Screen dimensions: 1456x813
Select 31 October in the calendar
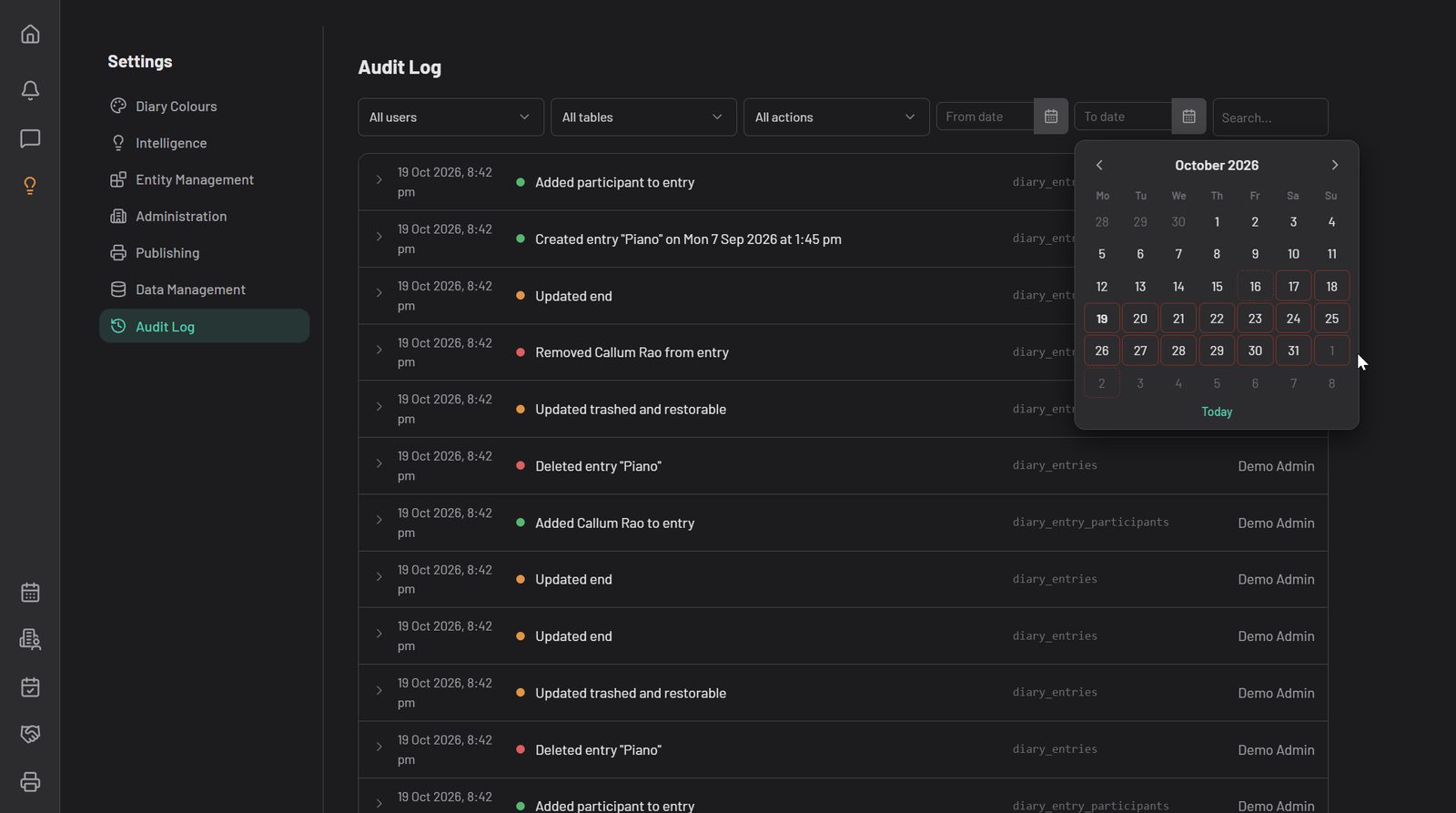tap(1293, 351)
